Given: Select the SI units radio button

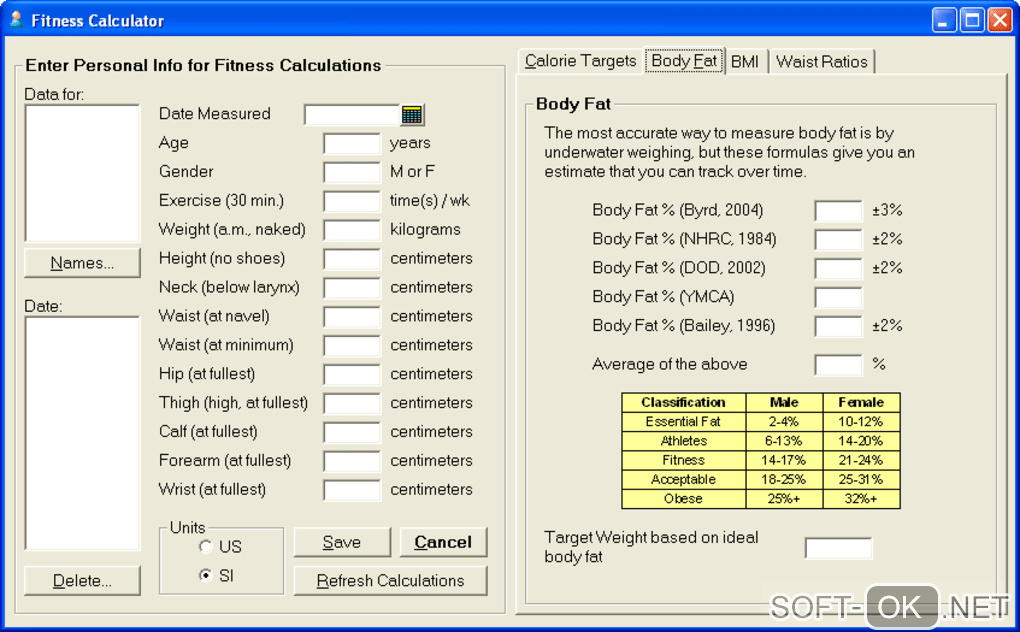Looking at the screenshot, I should click(x=206, y=575).
